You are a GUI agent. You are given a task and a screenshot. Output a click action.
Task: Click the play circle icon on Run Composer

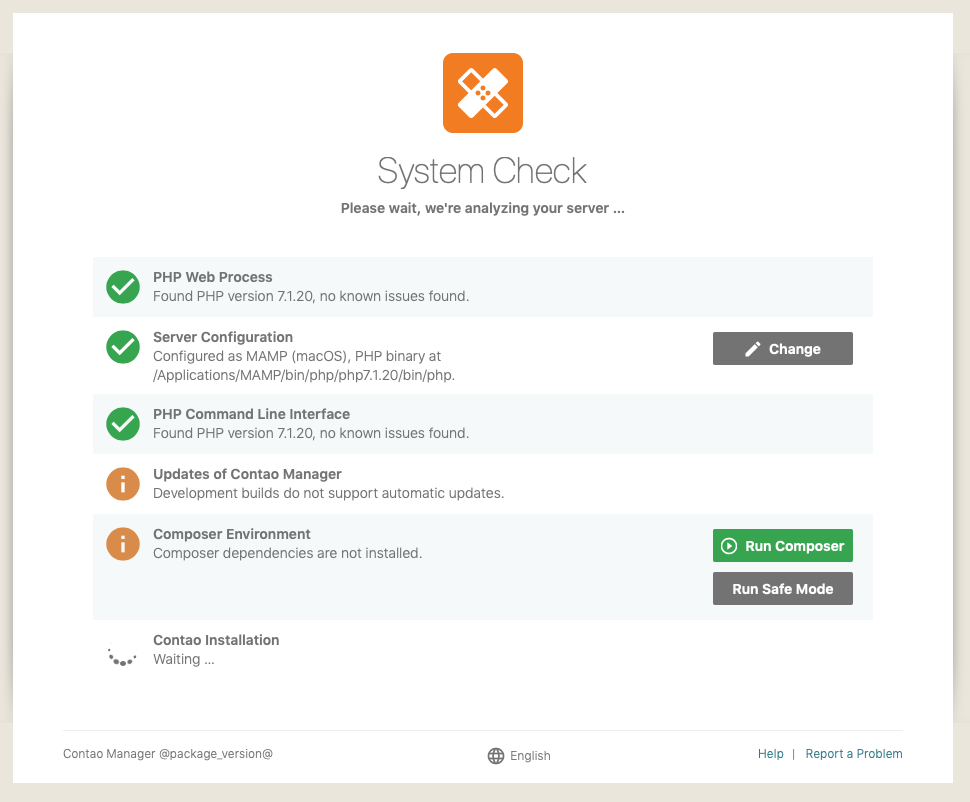pyautogui.click(x=729, y=546)
